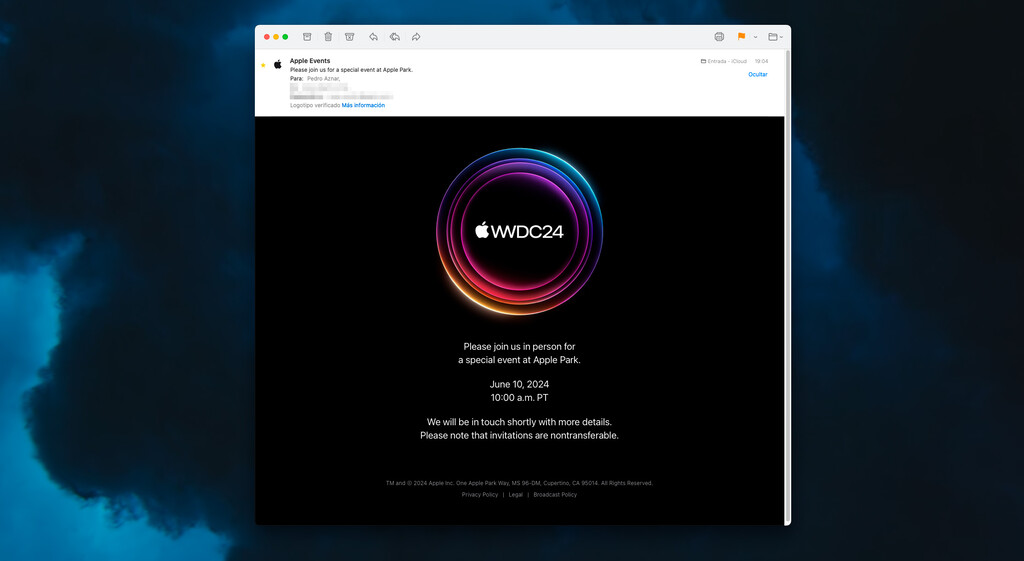Open the Broadcast Policy link
This screenshot has height=561, width=1024.
pos(555,494)
